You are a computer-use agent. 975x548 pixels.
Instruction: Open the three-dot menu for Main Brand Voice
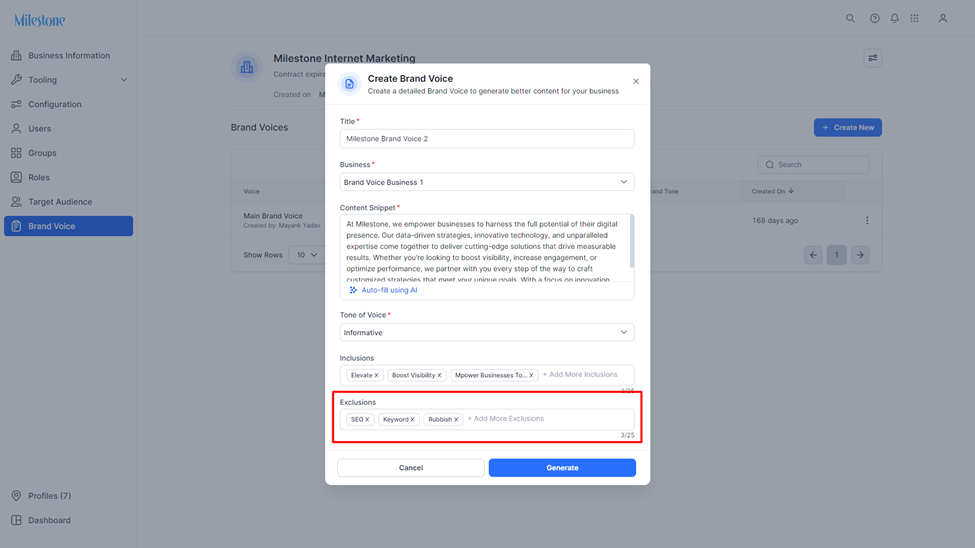[x=867, y=220]
